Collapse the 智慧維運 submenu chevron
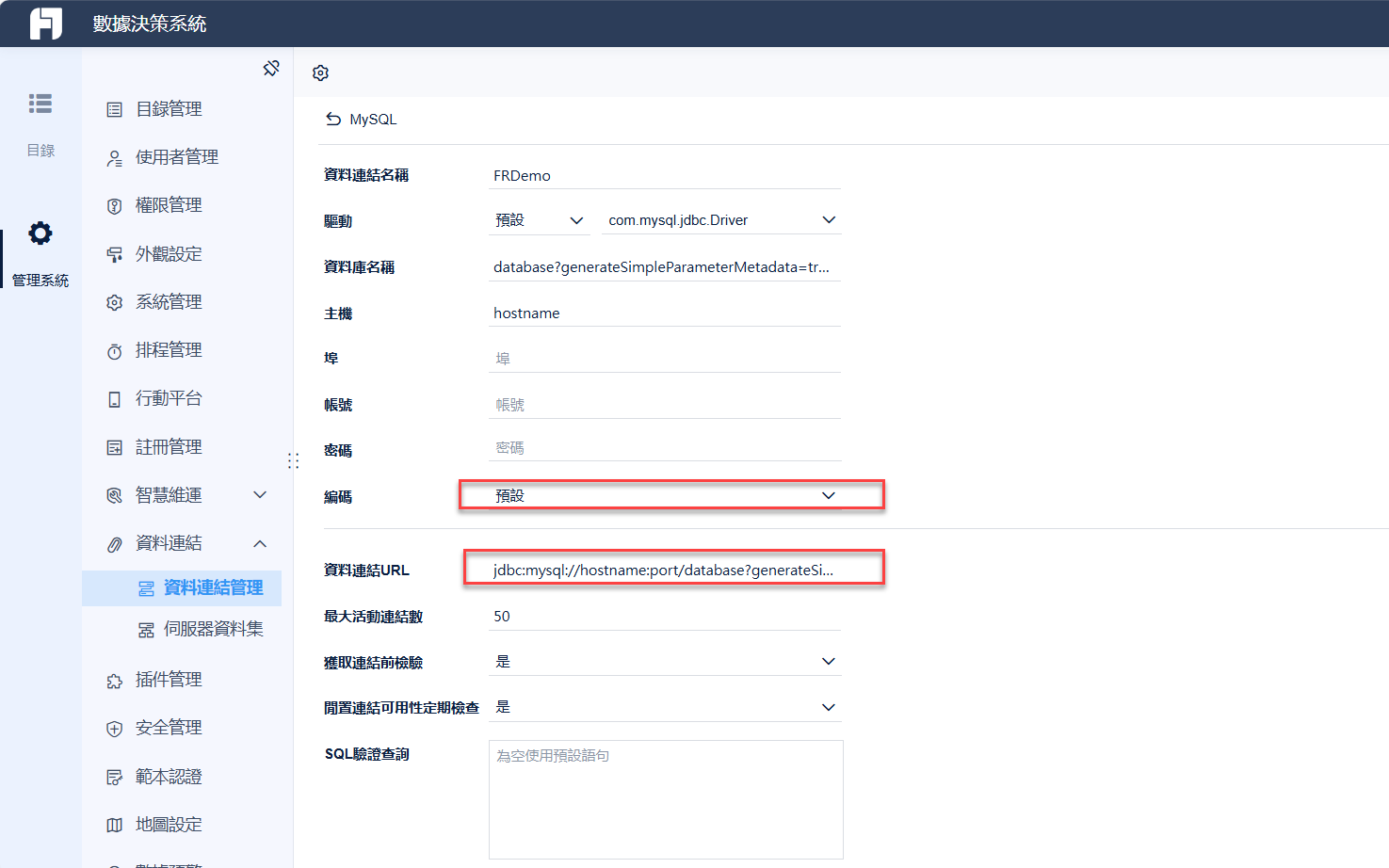The image size is (1389, 868). pyautogui.click(x=260, y=494)
